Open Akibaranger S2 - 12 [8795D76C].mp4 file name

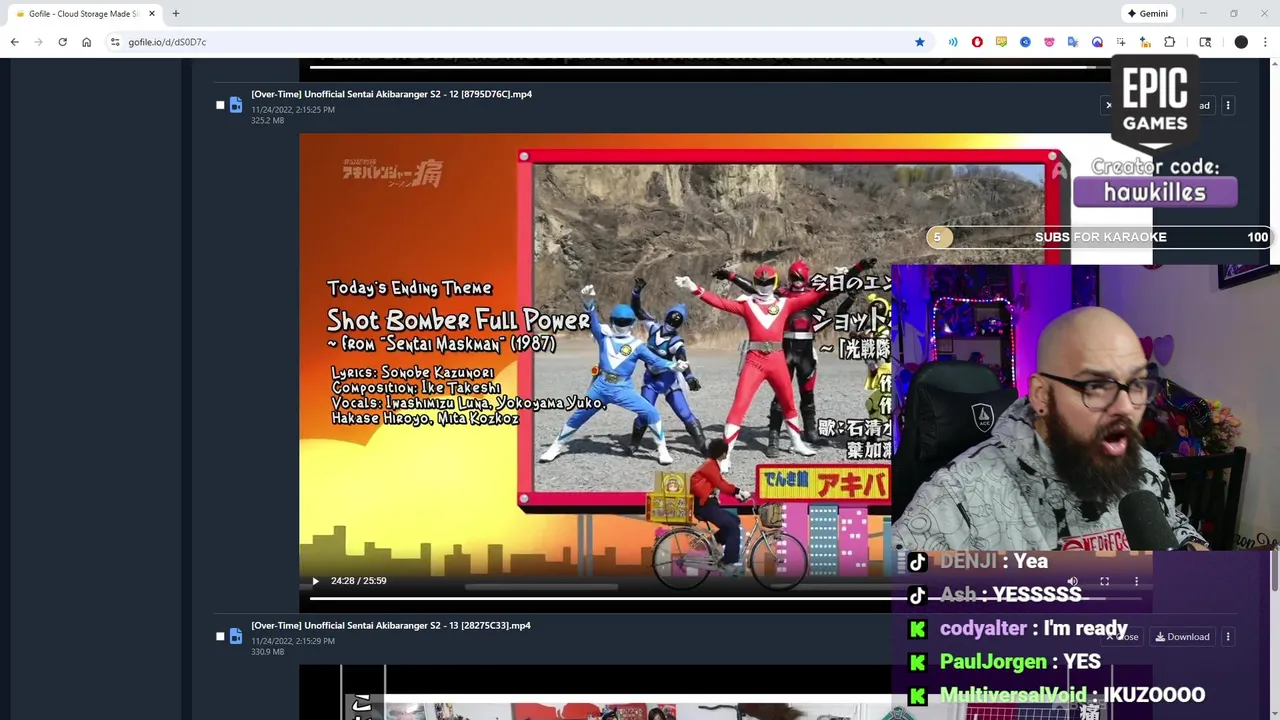pos(391,94)
